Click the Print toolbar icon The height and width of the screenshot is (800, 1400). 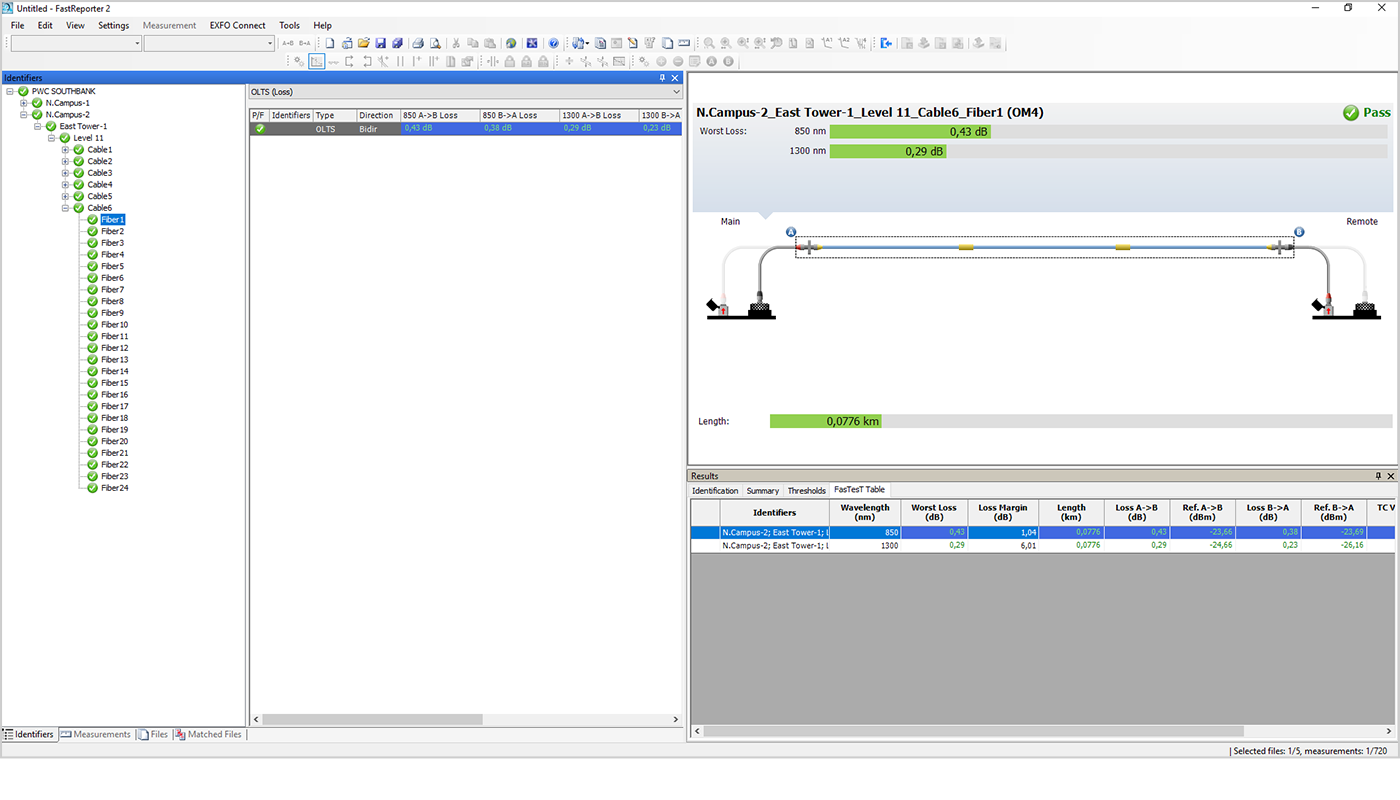click(418, 43)
